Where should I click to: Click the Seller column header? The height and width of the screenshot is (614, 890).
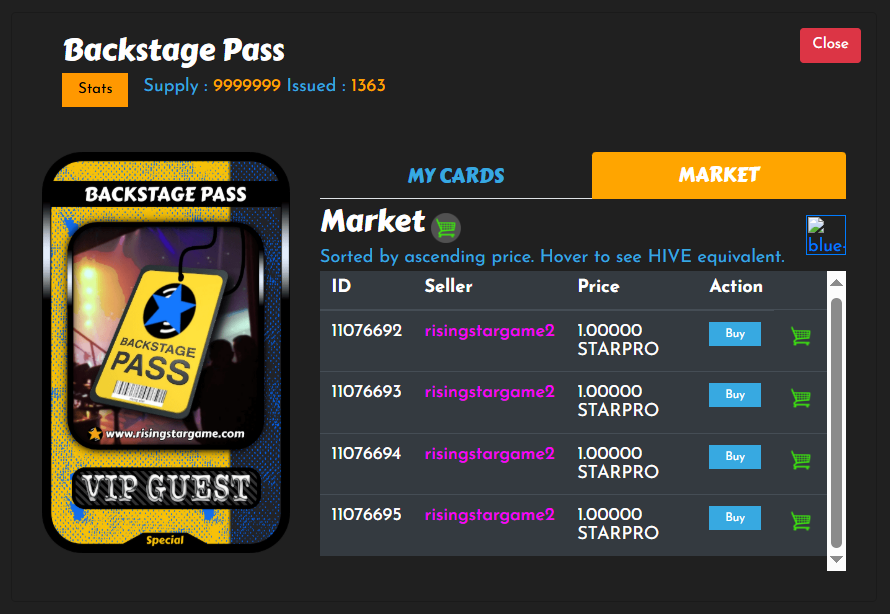tap(448, 286)
